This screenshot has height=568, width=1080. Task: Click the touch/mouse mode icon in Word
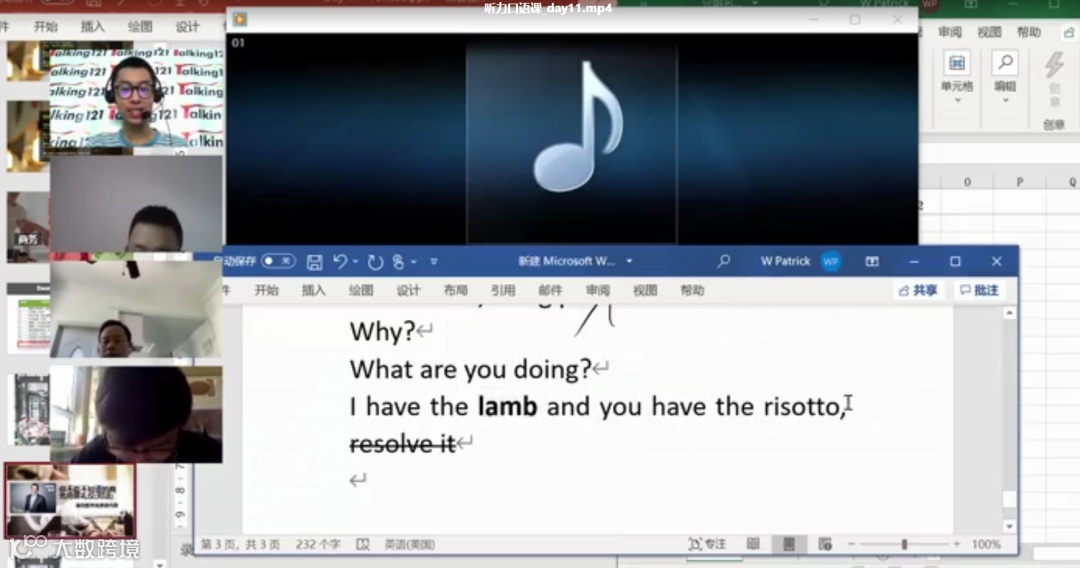click(x=398, y=262)
